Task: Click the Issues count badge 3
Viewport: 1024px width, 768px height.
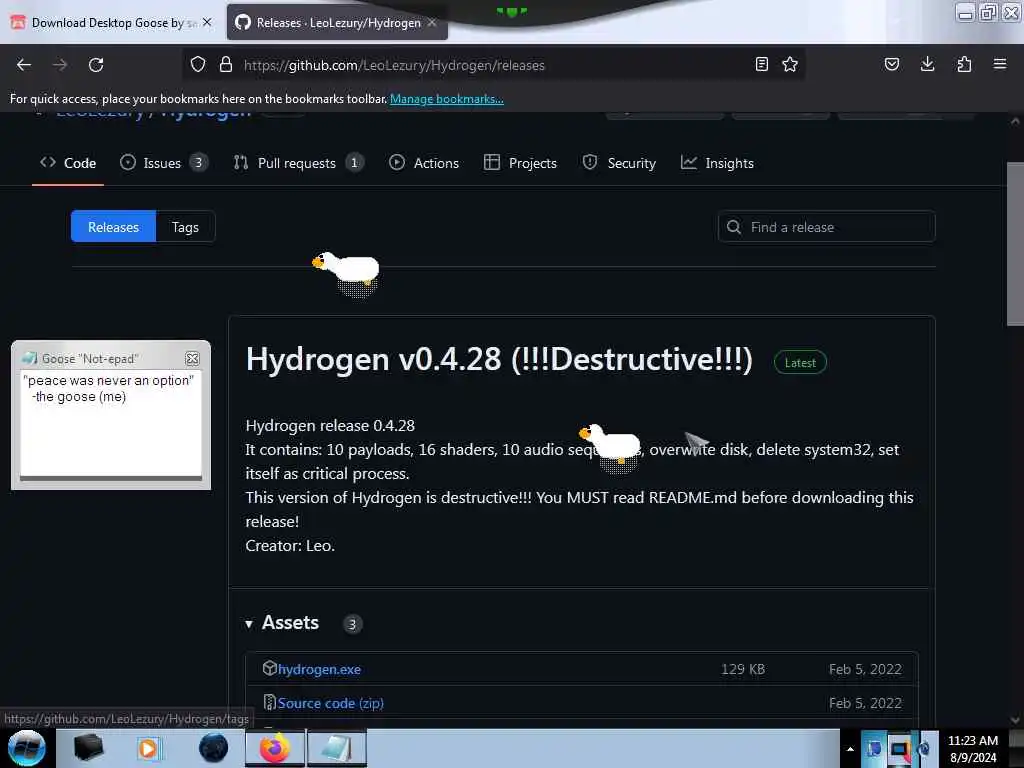Action: click(199, 163)
